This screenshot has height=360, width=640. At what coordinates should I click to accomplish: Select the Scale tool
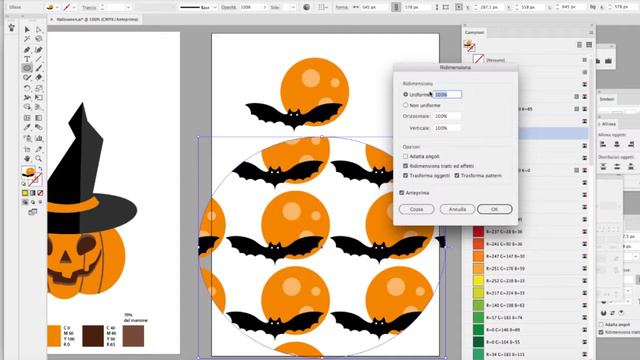(x=39, y=88)
